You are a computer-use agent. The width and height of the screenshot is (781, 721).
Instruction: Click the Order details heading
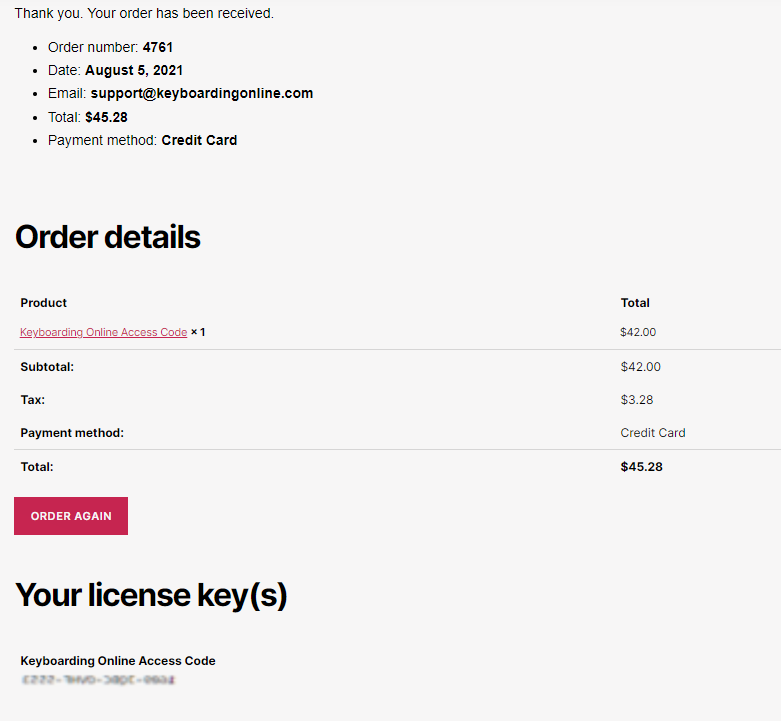point(108,237)
